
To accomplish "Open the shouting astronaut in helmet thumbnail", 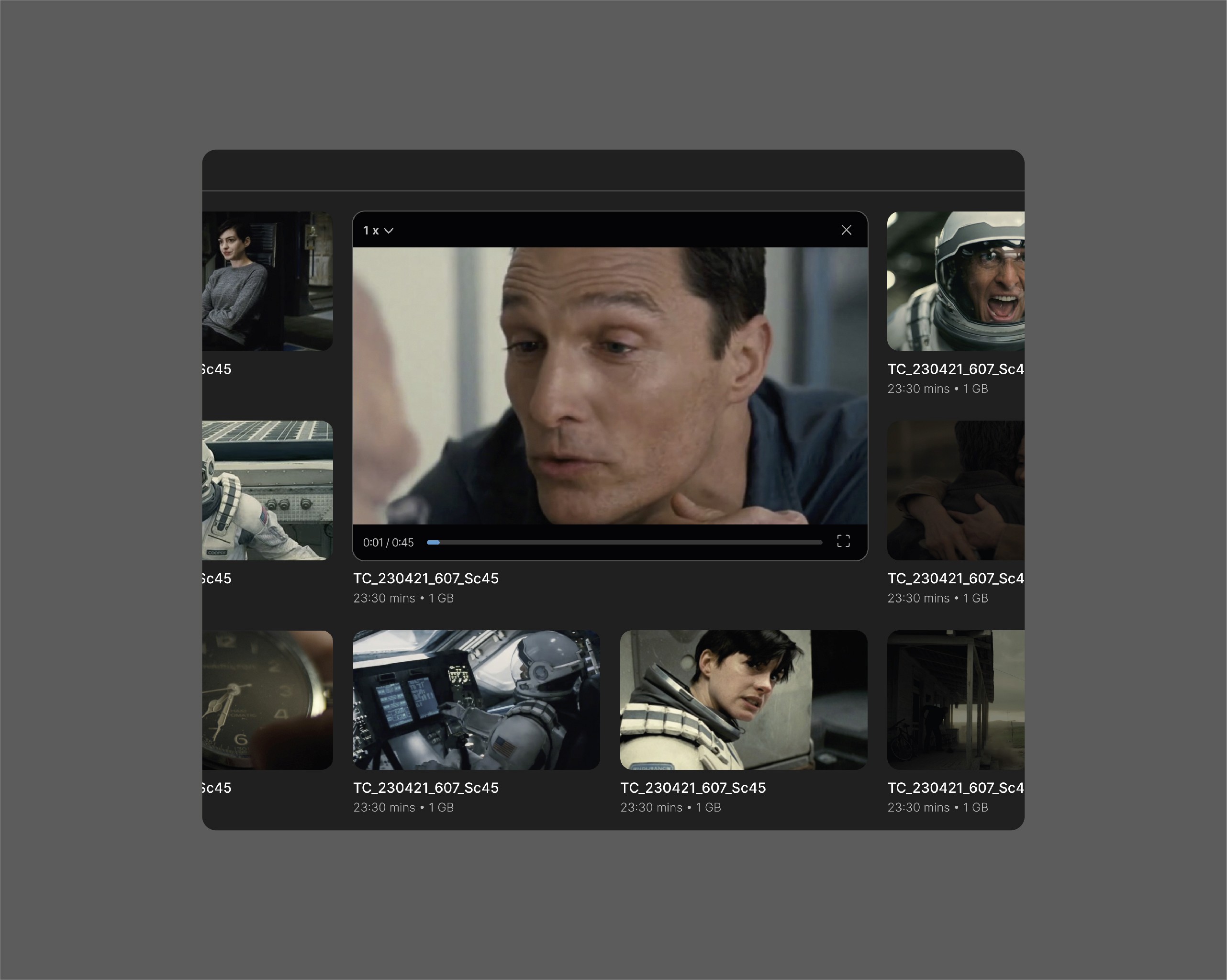I will (956, 281).
